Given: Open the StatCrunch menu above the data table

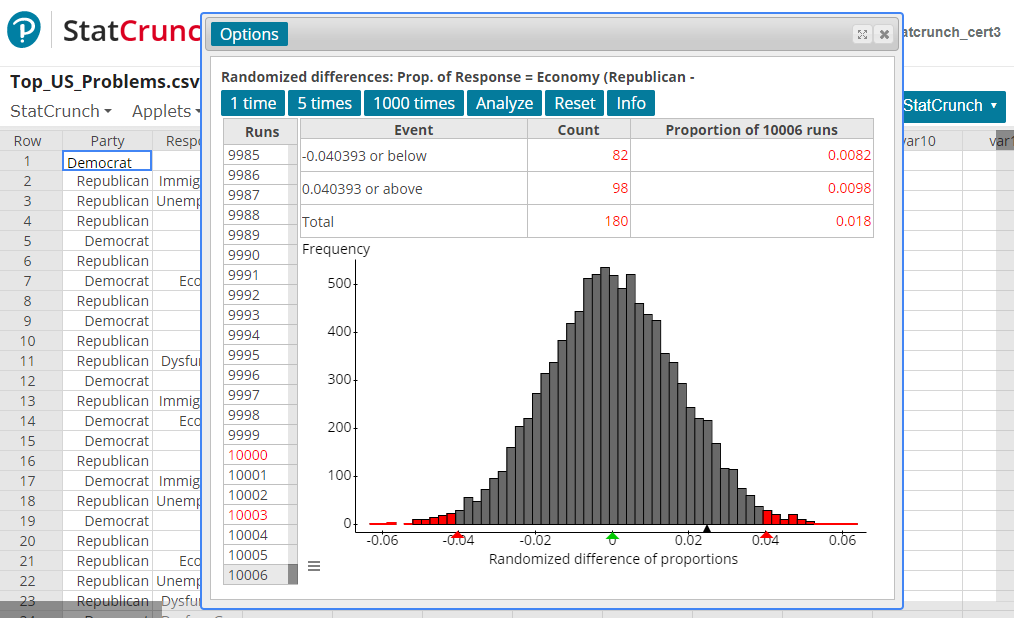Looking at the screenshot, I should coord(54,110).
